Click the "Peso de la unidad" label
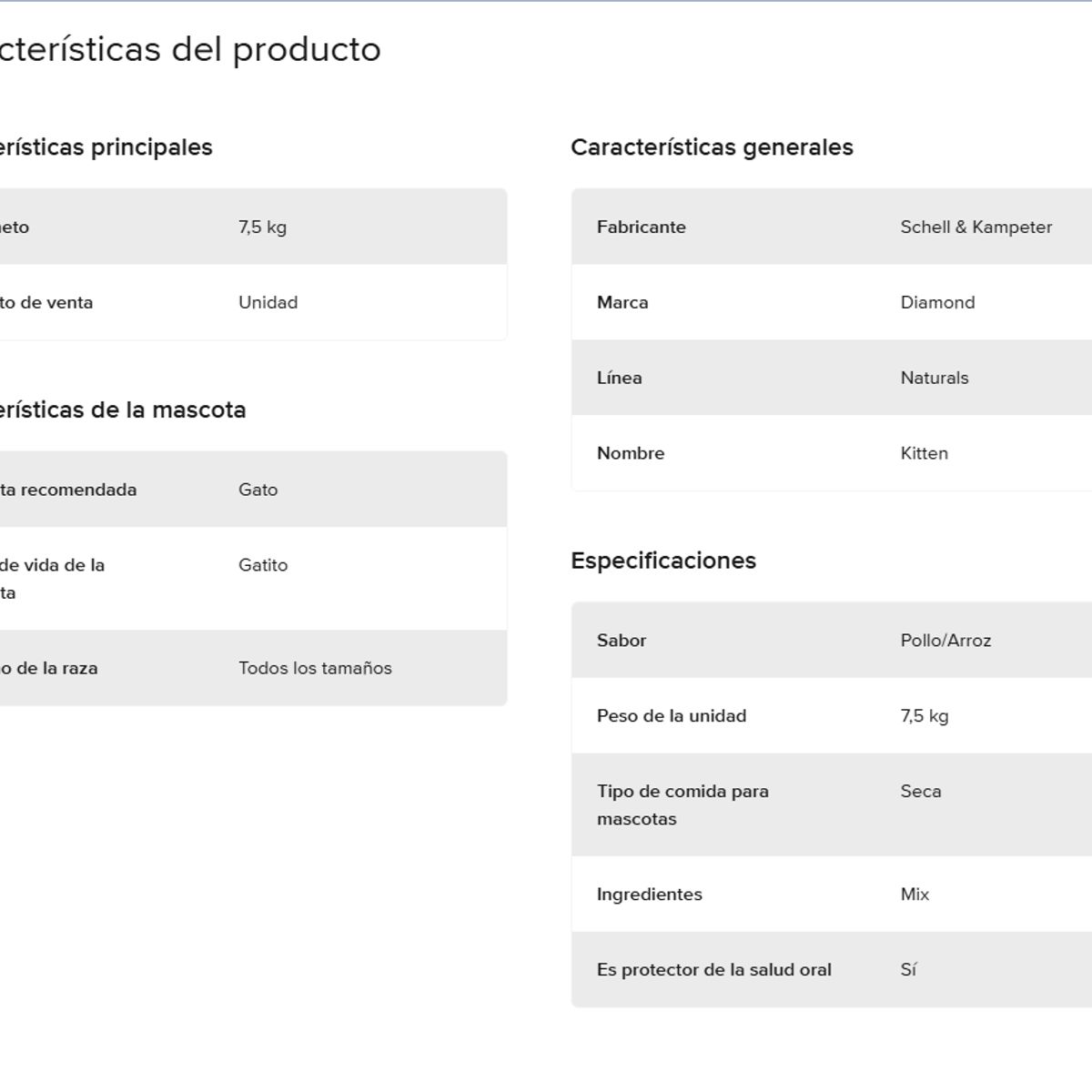The height and width of the screenshot is (1092, 1092). (672, 716)
